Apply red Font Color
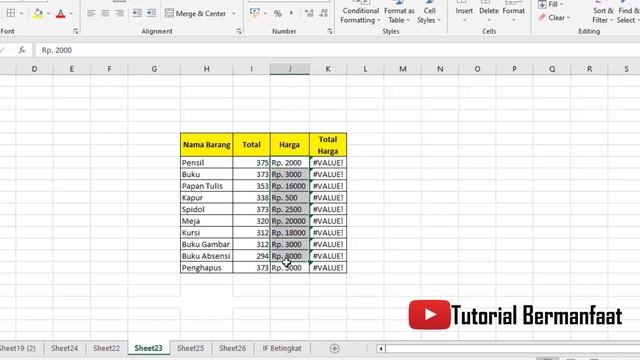The height and width of the screenshot is (360, 640). pyautogui.click(x=60, y=13)
